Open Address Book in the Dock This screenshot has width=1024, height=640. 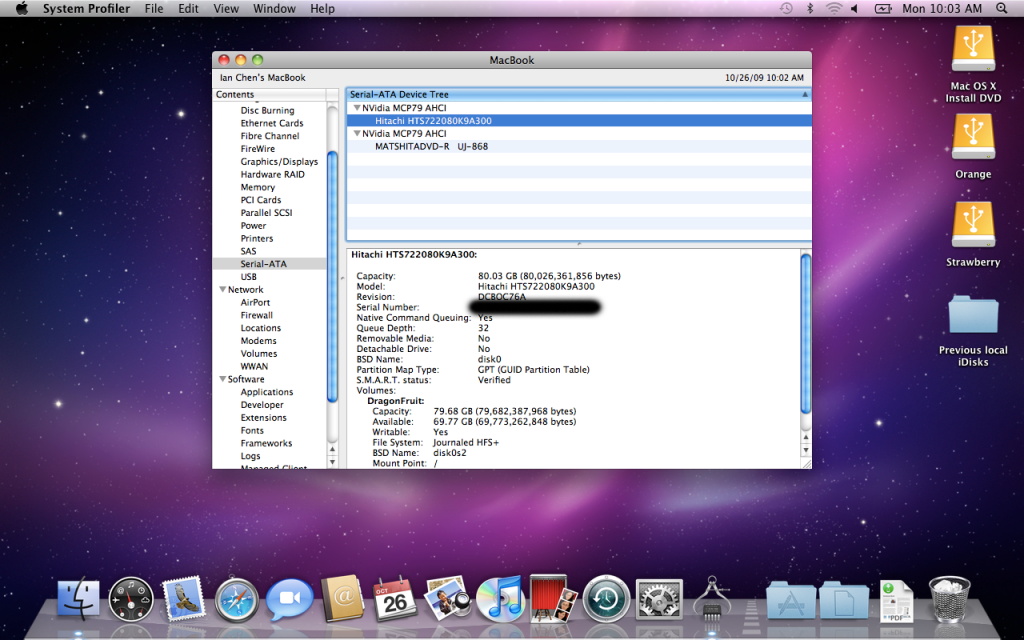click(342, 598)
